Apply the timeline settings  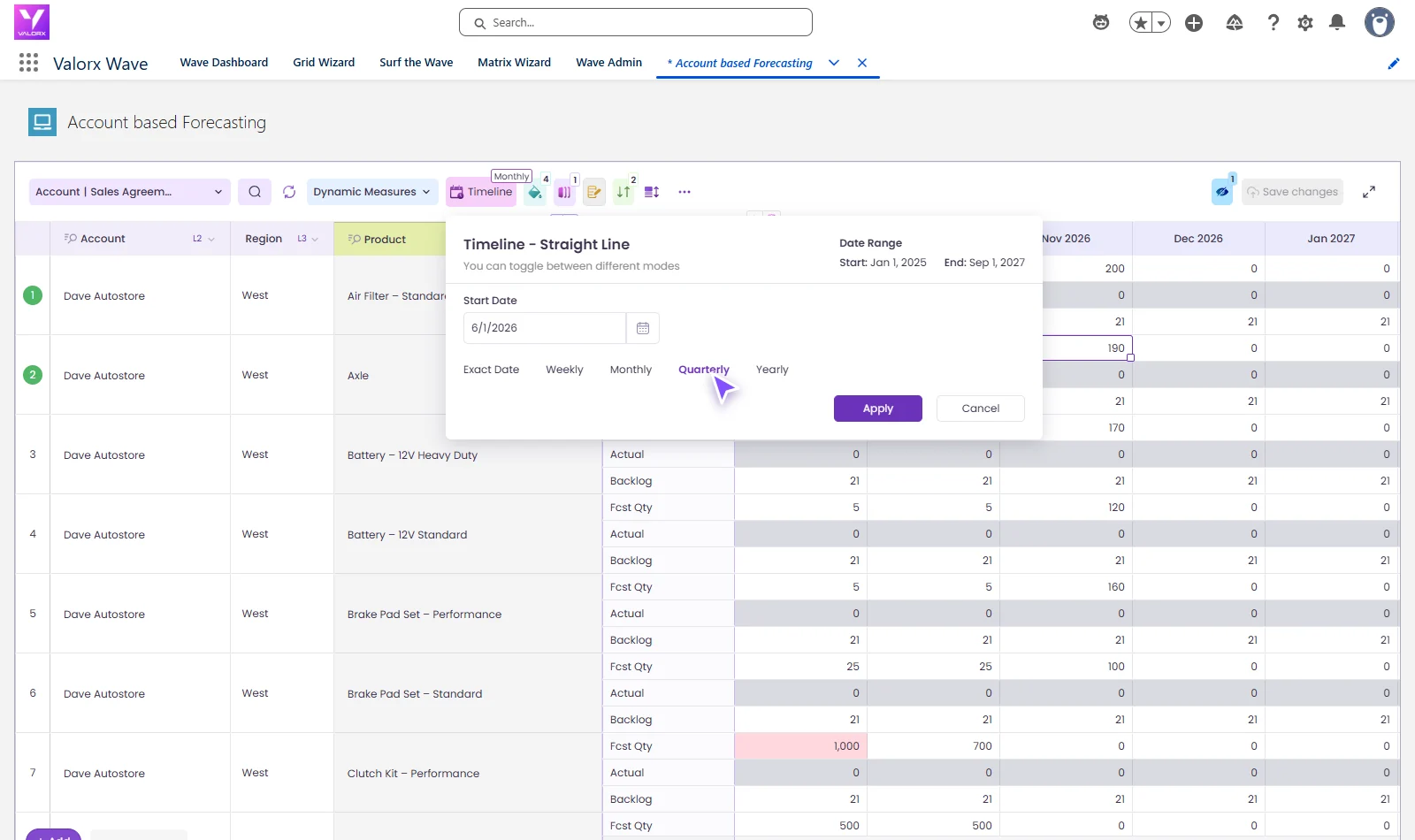click(878, 409)
